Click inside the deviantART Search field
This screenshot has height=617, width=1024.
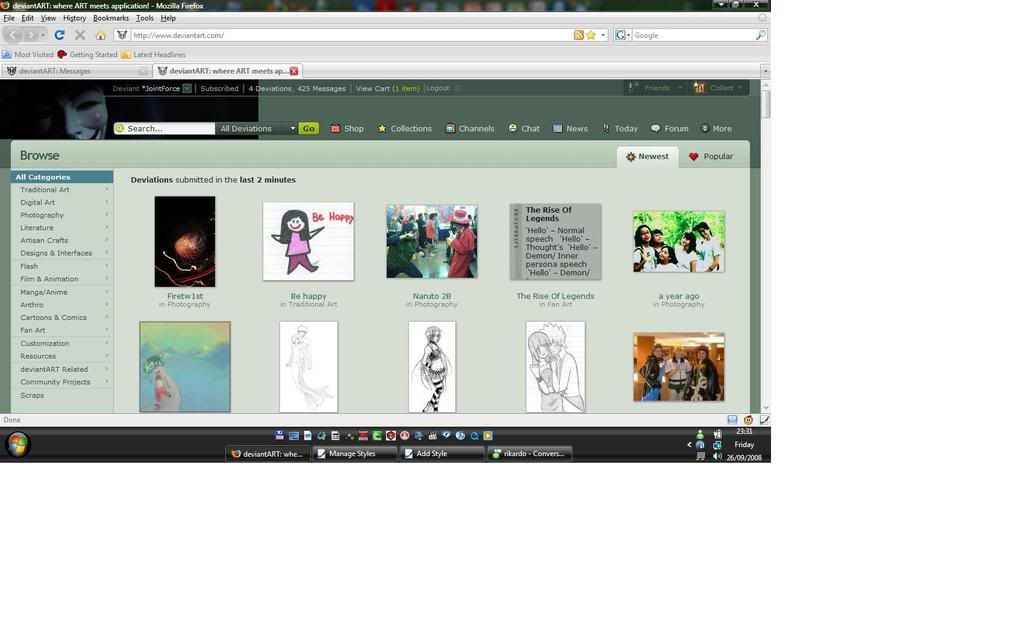tap(167, 128)
